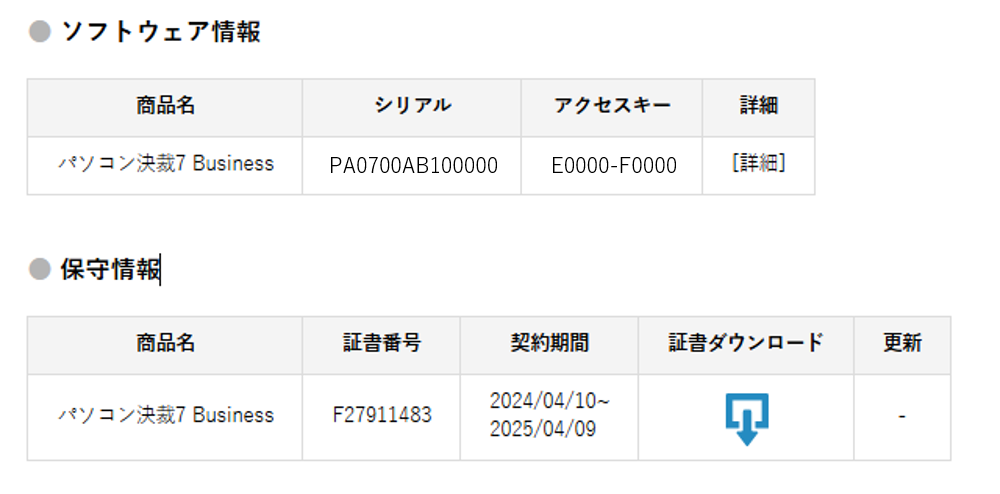1000x494 pixels.
Task: Select serial number PA0700AB100000
Action: 413,166
